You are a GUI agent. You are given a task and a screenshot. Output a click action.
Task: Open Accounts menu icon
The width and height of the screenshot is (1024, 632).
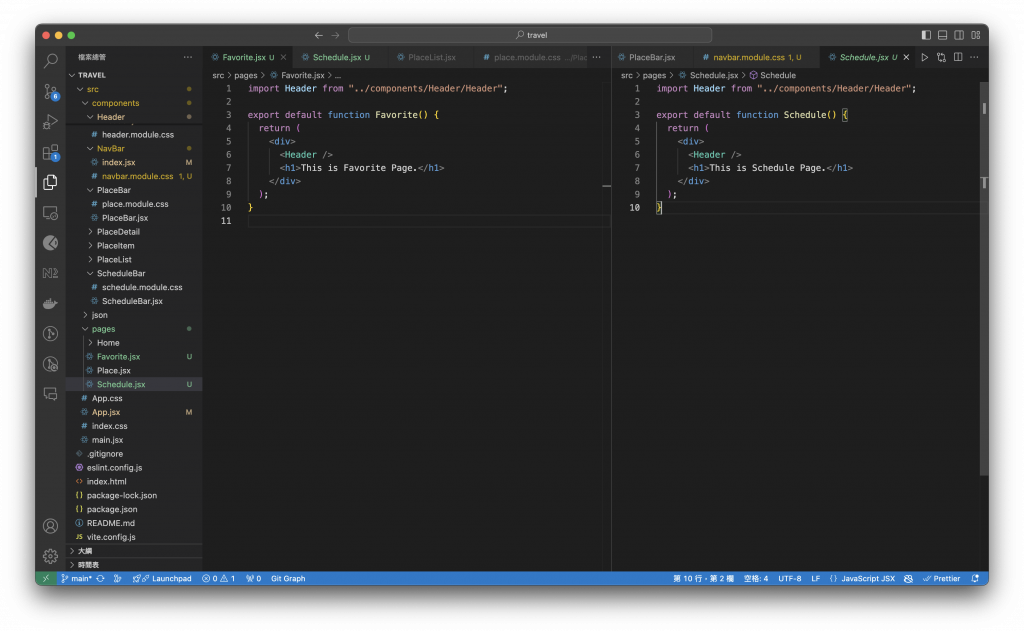pyautogui.click(x=50, y=526)
